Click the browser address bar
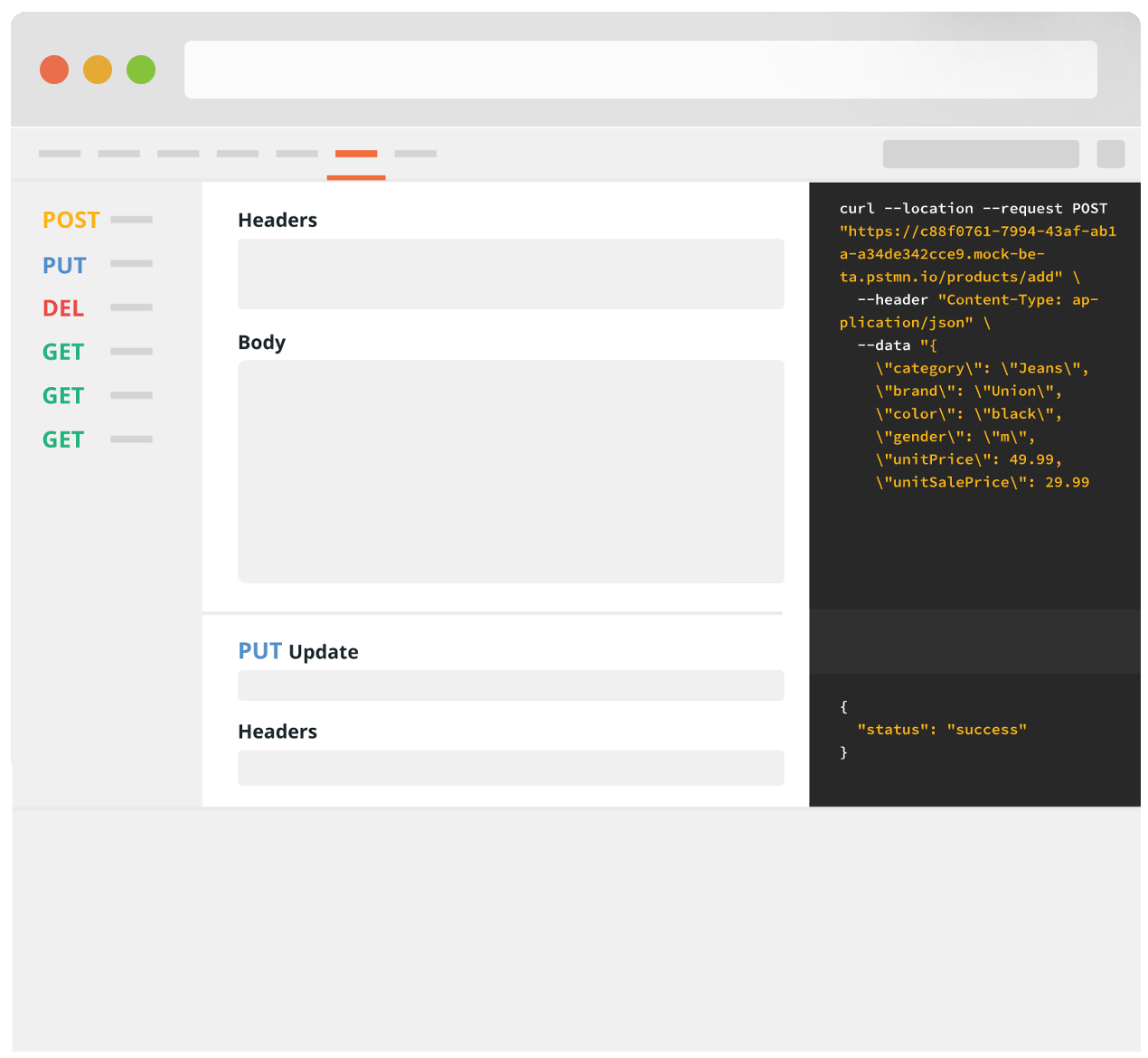This screenshot has height=1058, width=1148. tap(640, 70)
